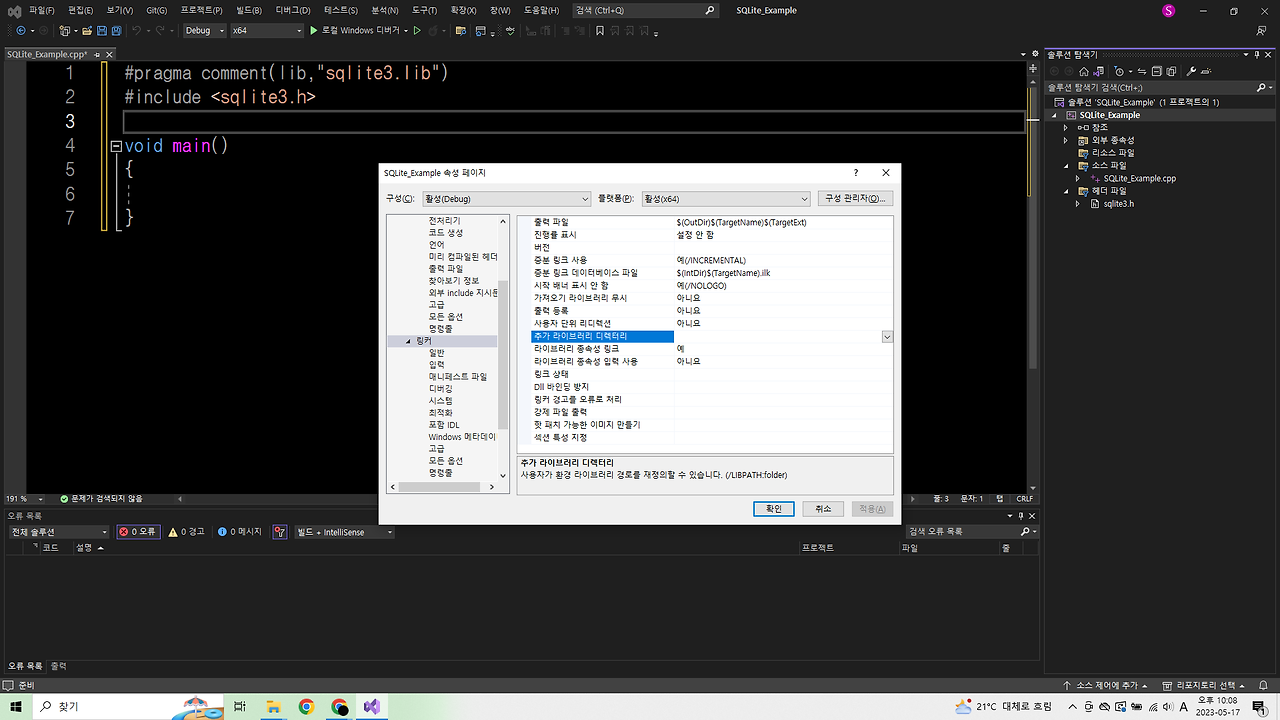Image resolution: width=1280 pixels, height=720 pixels.
Task: Click Show All Files icon
Action: [1171, 71]
